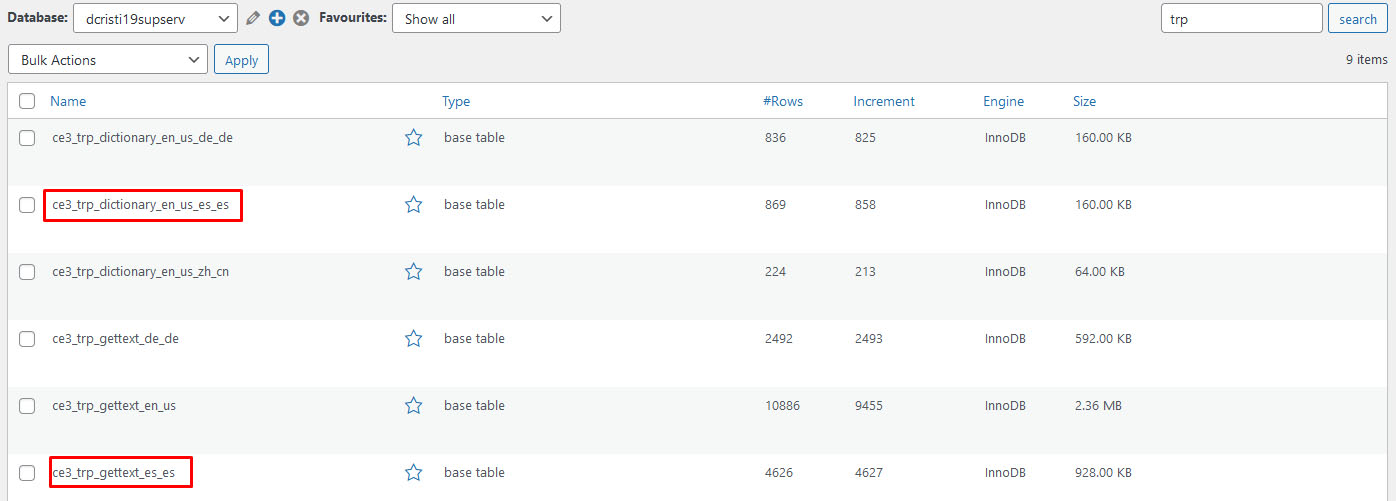Open table ce3_trp_dictionary_en_us_de_de

click(142, 138)
